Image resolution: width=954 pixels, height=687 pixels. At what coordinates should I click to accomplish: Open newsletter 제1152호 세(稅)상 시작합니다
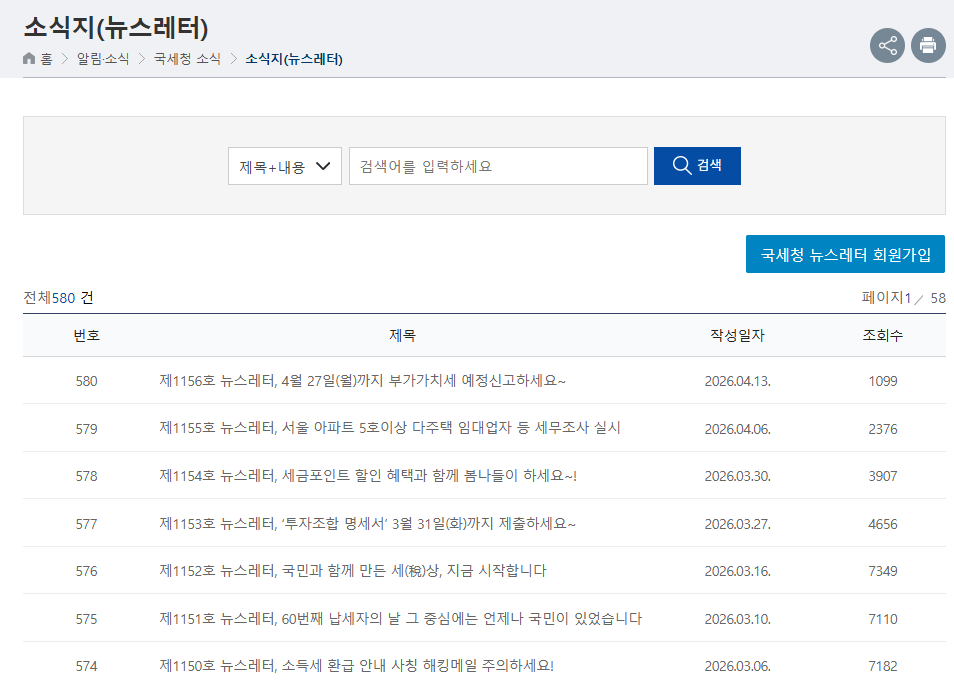pyautogui.click(x=353, y=571)
